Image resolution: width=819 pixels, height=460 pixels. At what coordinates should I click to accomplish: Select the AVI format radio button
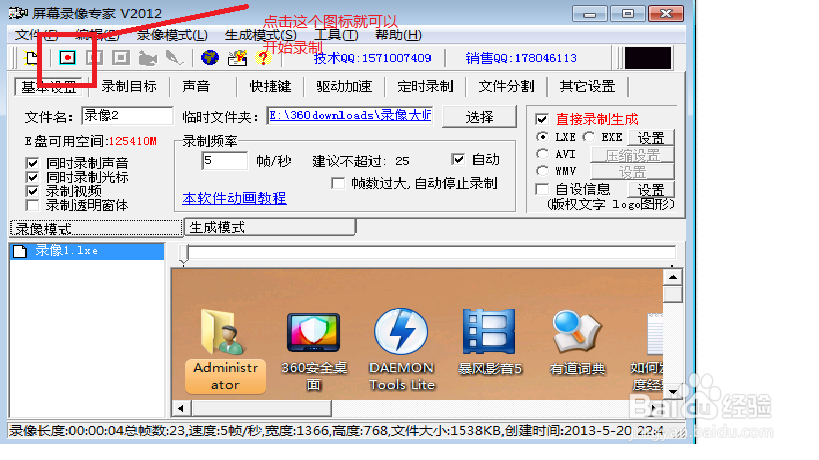(542, 154)
